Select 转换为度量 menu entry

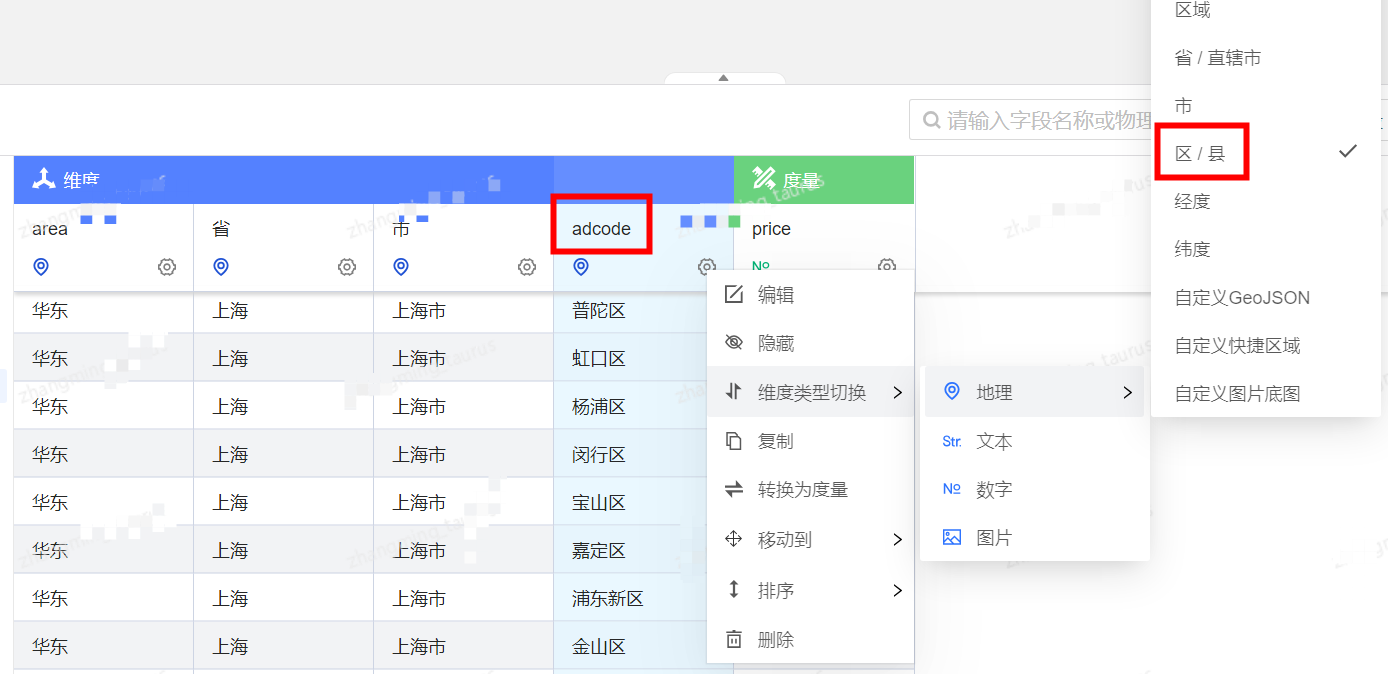[x=802, y=490]
